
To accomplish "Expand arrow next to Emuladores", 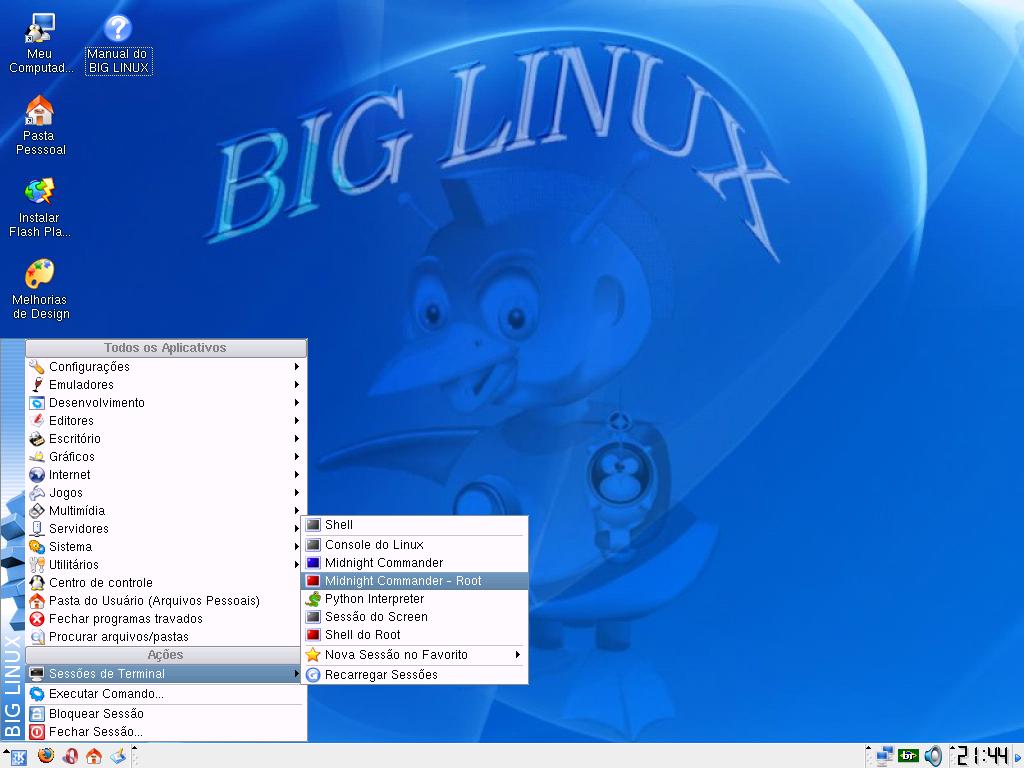I will 296,385.
